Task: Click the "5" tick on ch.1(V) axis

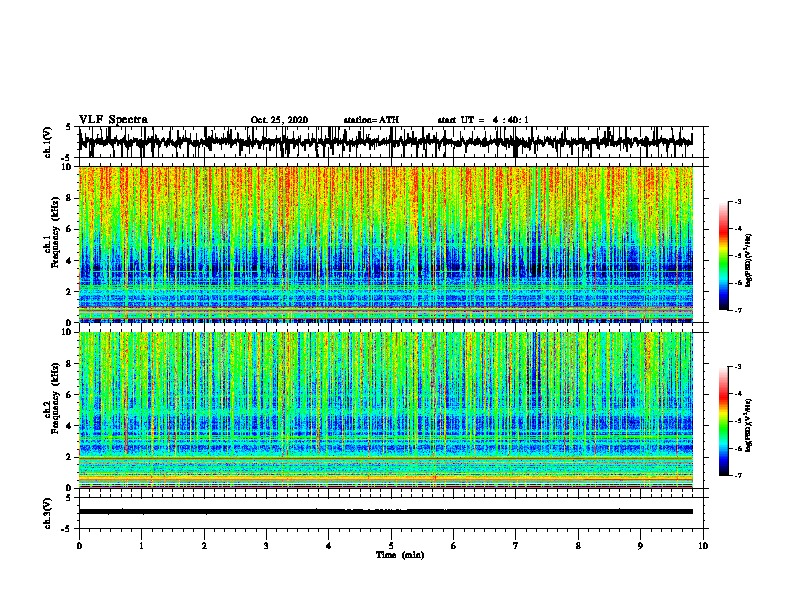Action: (68, 127)
